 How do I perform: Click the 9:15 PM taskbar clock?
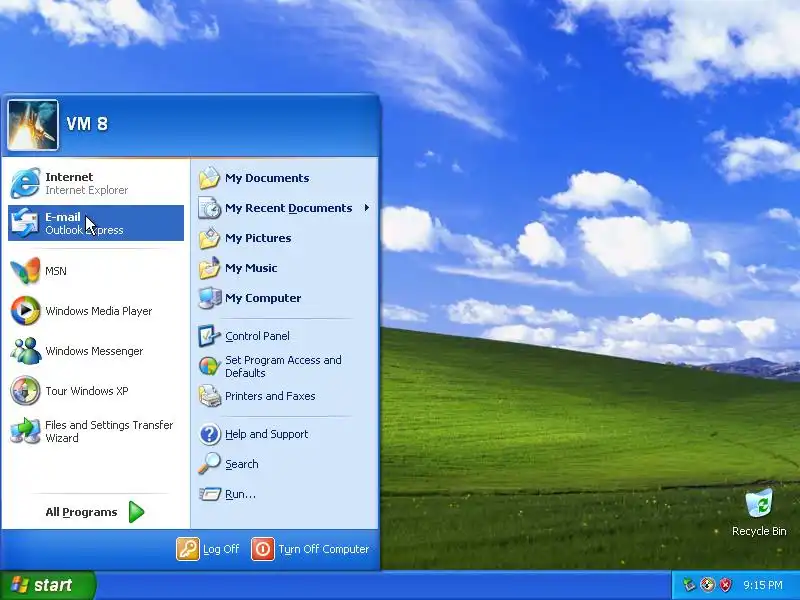point(762,585)
